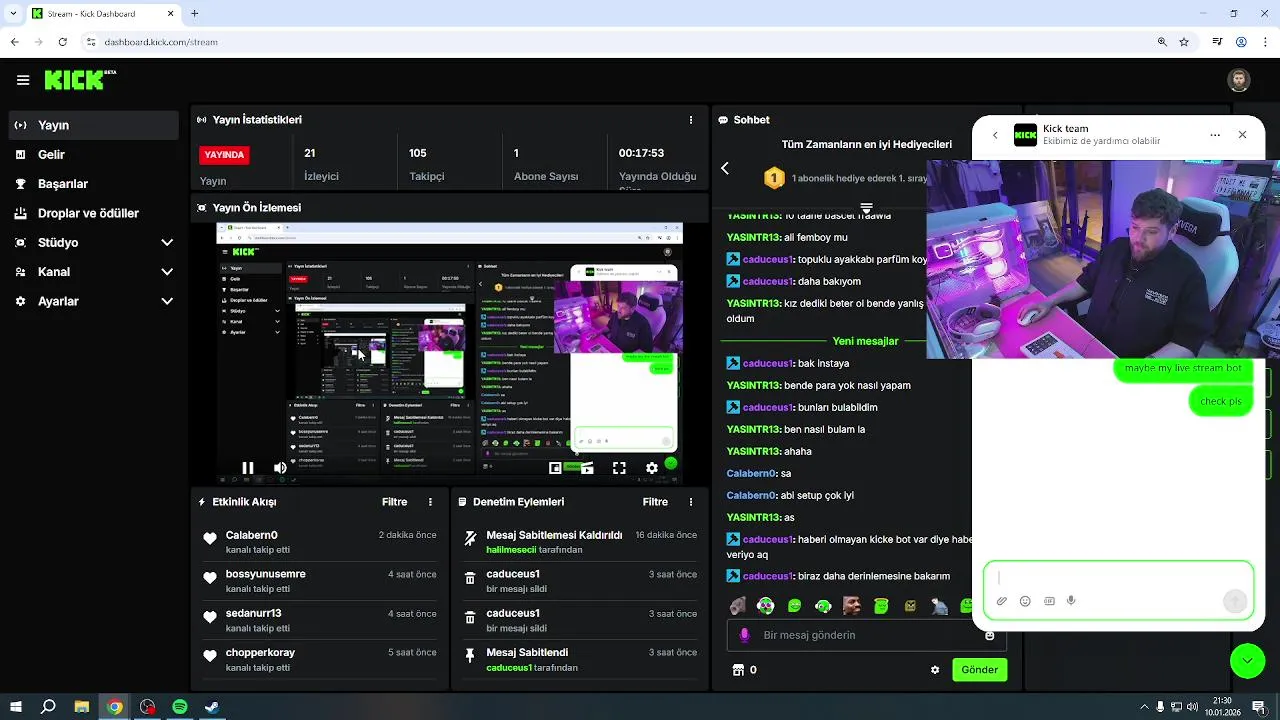
Task: Click bossyunusemre follow event
Action: tap(320, 581)
